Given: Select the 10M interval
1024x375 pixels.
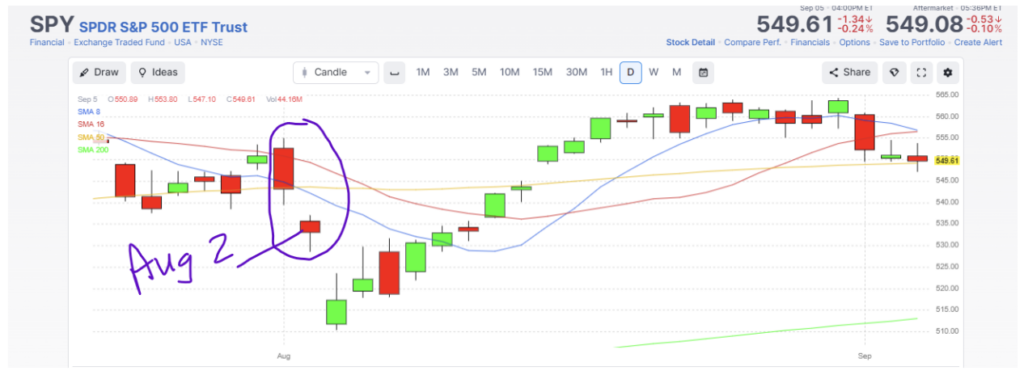Looking at the screenshot, I should [509, 73].
